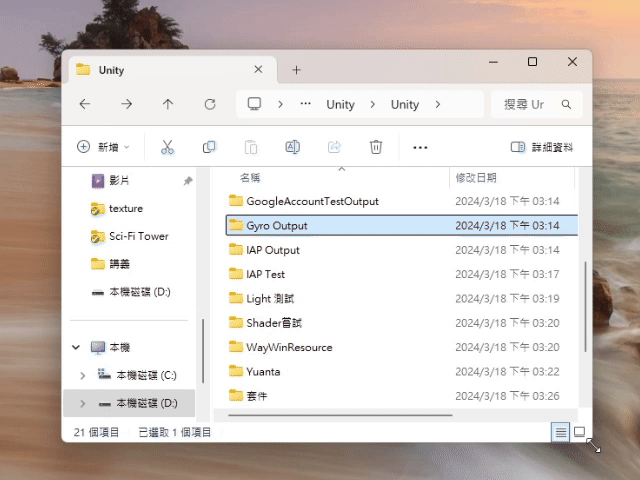Add a new tab
Screen dimensions: 640x480
pos(296,70)
